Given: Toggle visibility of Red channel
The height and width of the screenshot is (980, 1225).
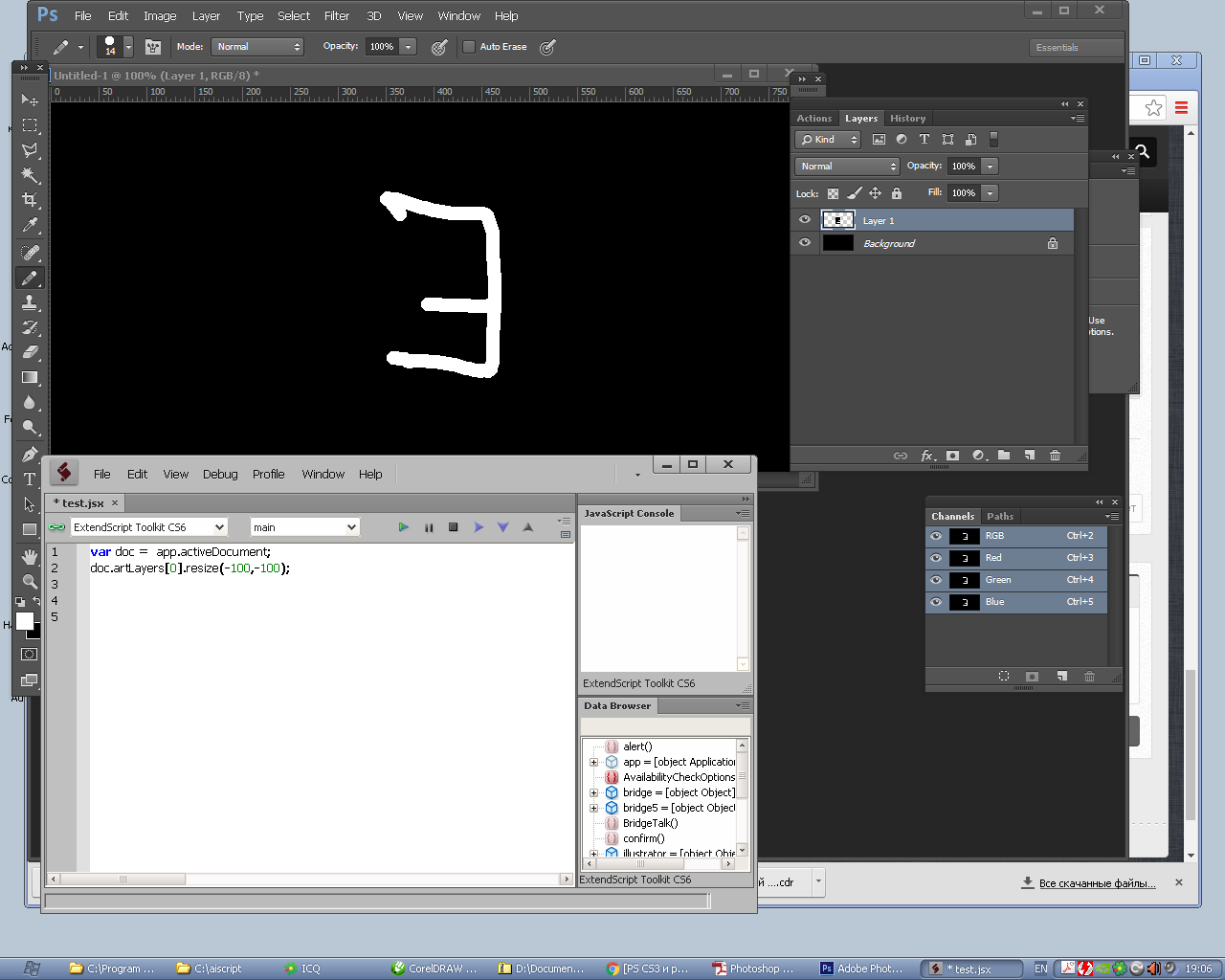Looking at the screenshot, I should 936,558.
